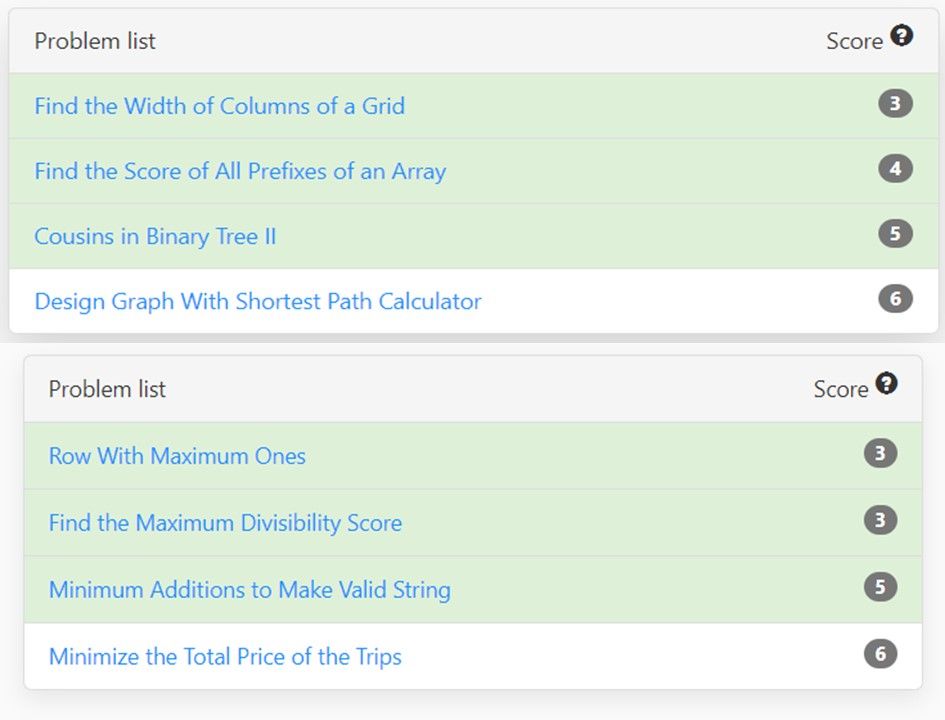Click score badge 3 beside Row With Maximum Ones
Image resolution: width=945 pixels, height=720 pixels.
881,453
